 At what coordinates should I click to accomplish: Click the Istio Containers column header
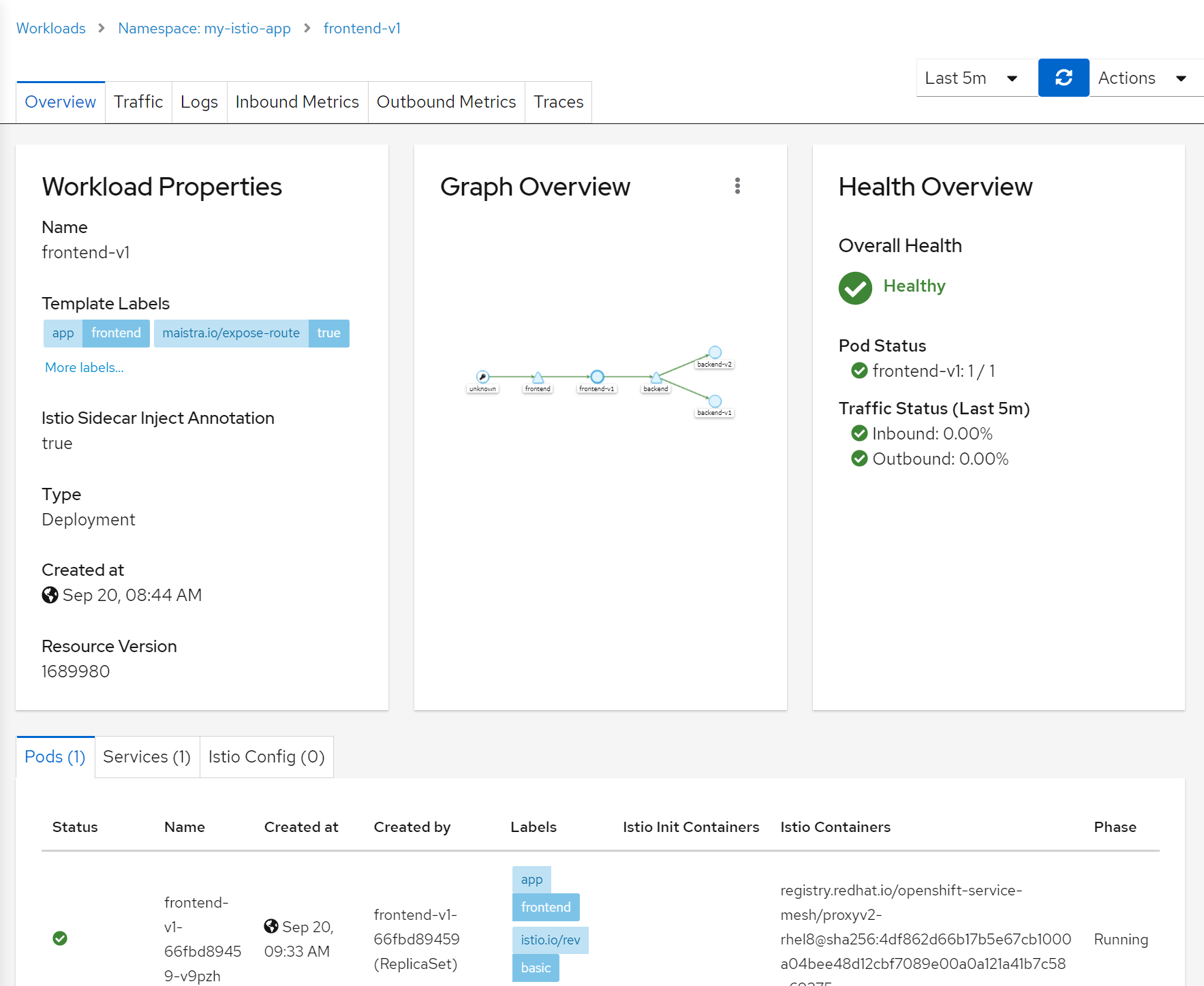pos(835,827)
